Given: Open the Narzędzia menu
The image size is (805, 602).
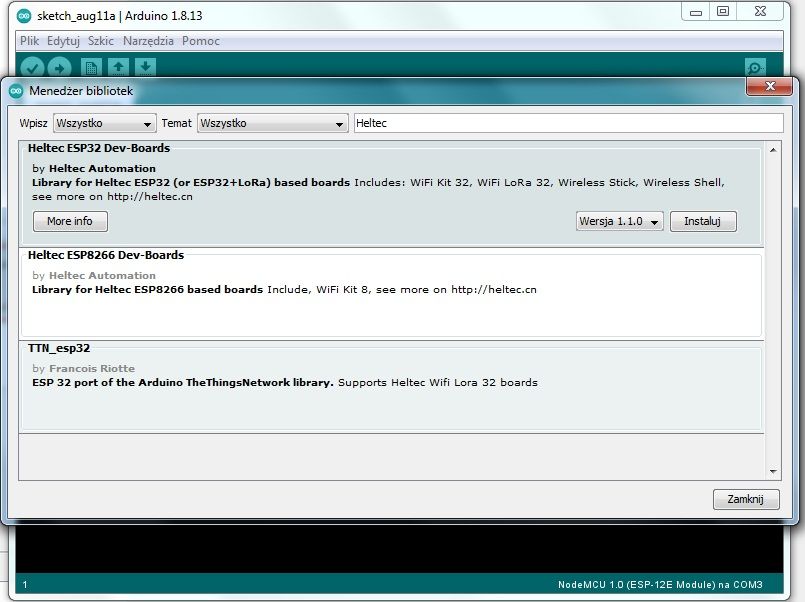Looking at the screenshot, I should [148, 41].
